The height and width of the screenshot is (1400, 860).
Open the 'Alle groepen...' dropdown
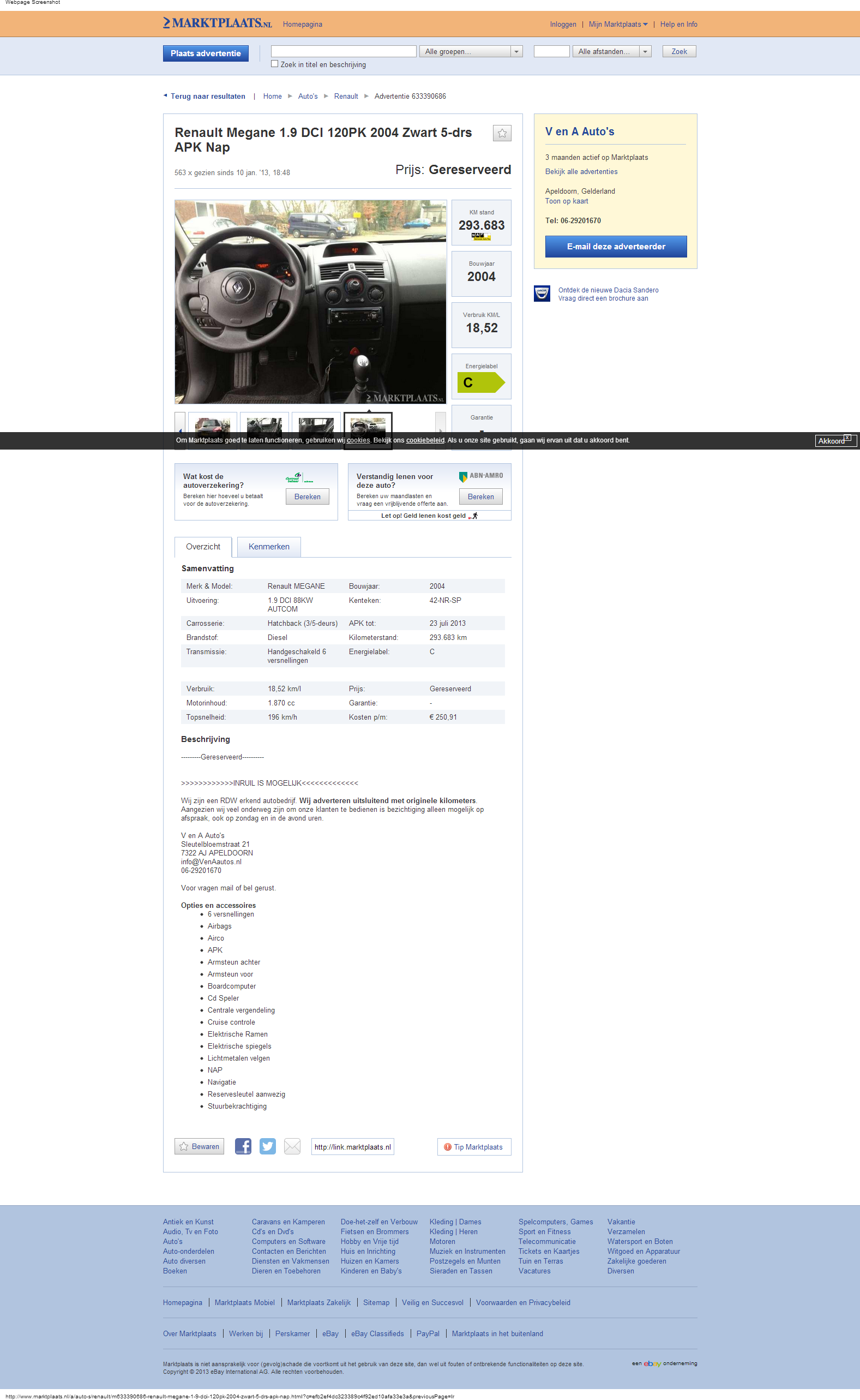471,51
